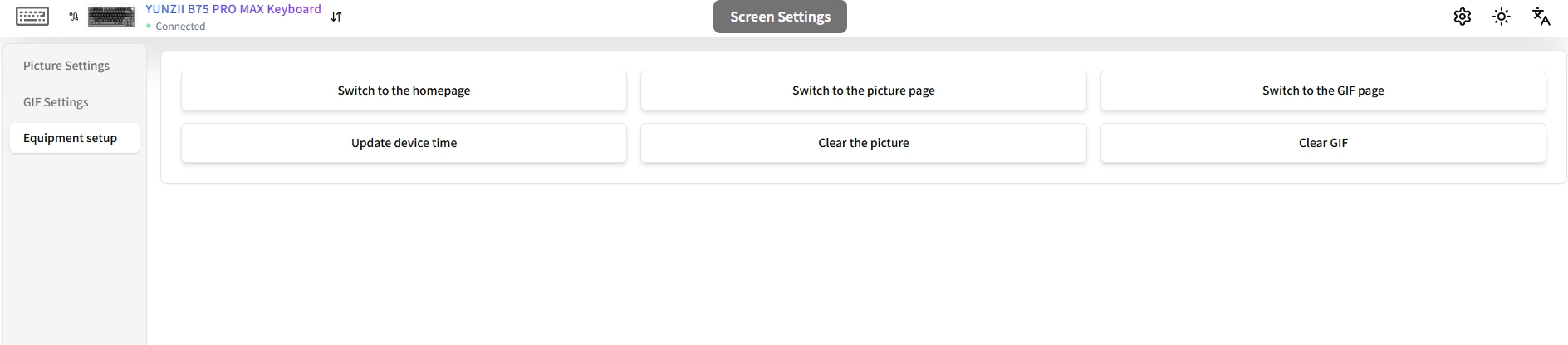Open GIF Settings in sidebar
Screen dimensions: 1568x345
tap(56, 102)
